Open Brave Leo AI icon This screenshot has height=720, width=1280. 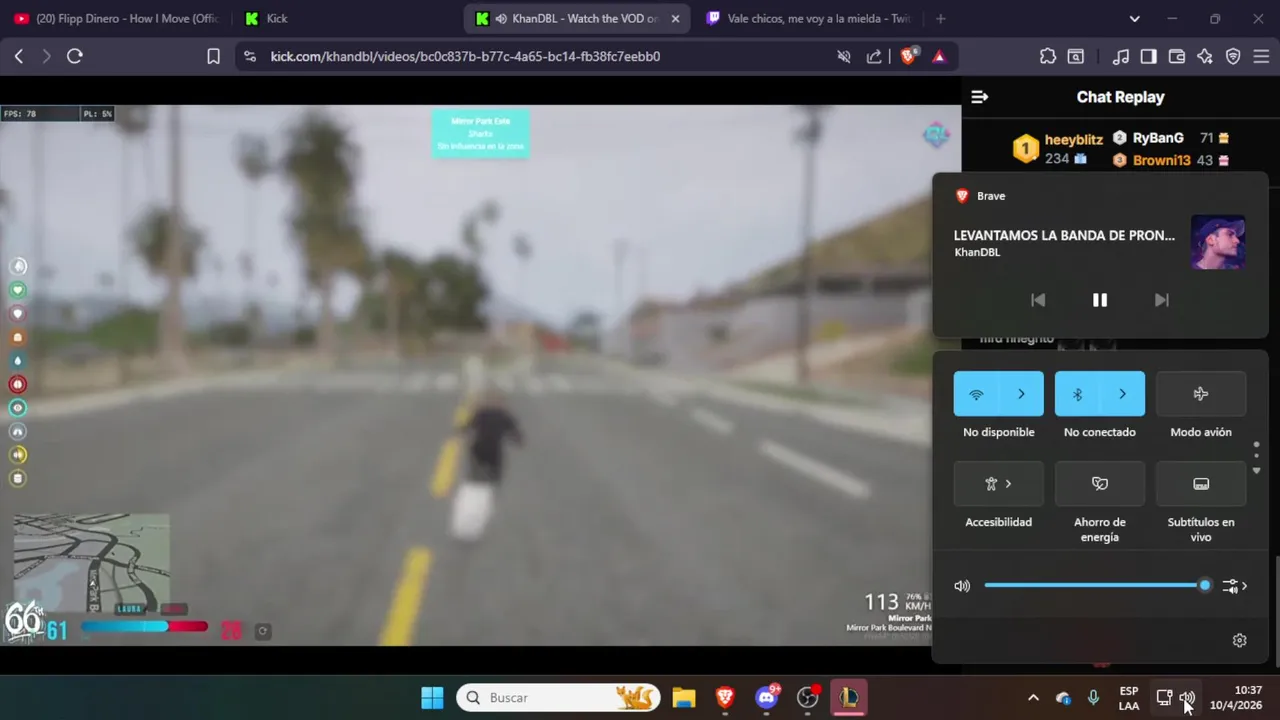point(1205,56)
